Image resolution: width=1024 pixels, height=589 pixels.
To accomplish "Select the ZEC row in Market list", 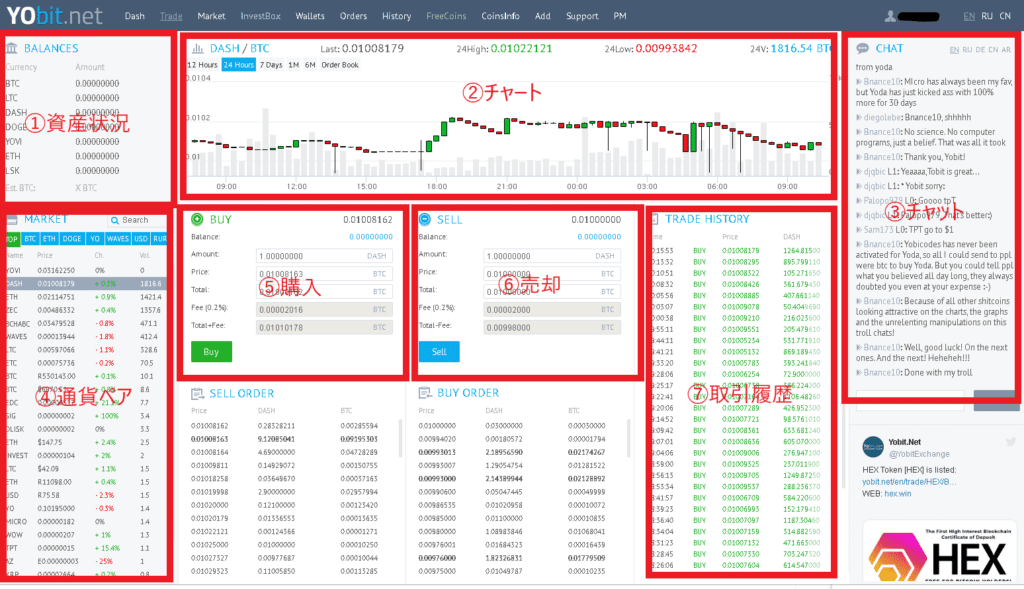I will point(85,310).
